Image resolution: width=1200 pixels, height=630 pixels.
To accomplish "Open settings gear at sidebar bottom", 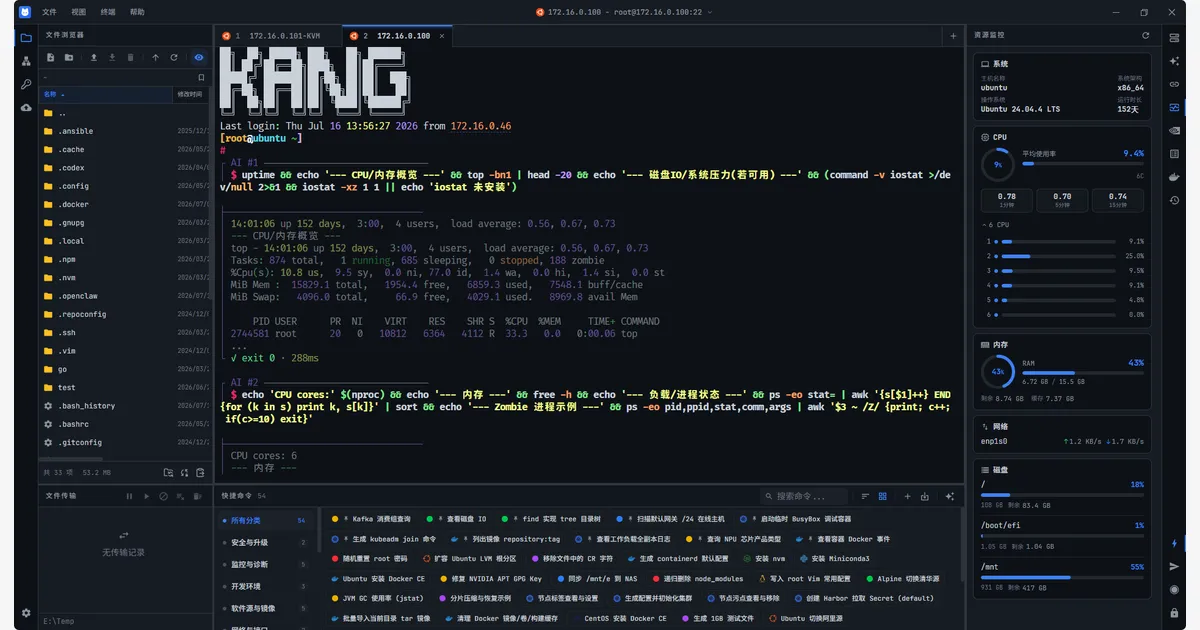I will tap(25, 613).
